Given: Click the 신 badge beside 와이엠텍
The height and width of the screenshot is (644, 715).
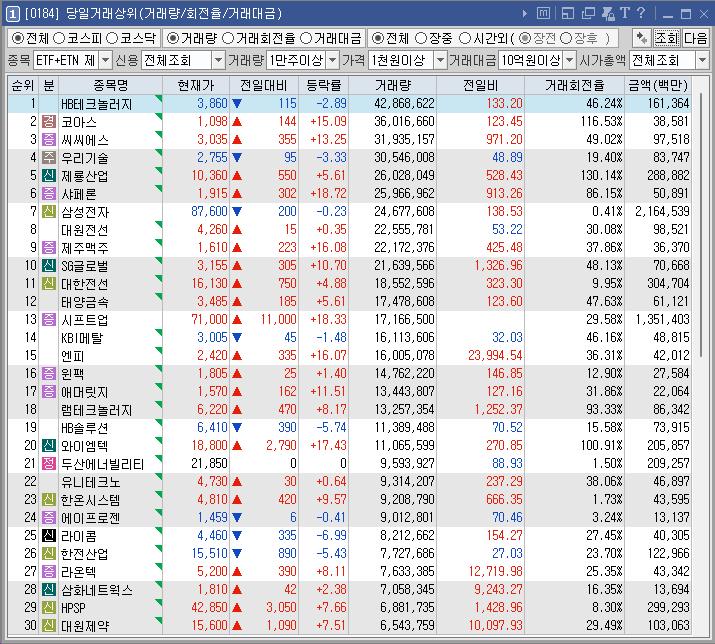Looking at the screenshot, I should [49, 446].
